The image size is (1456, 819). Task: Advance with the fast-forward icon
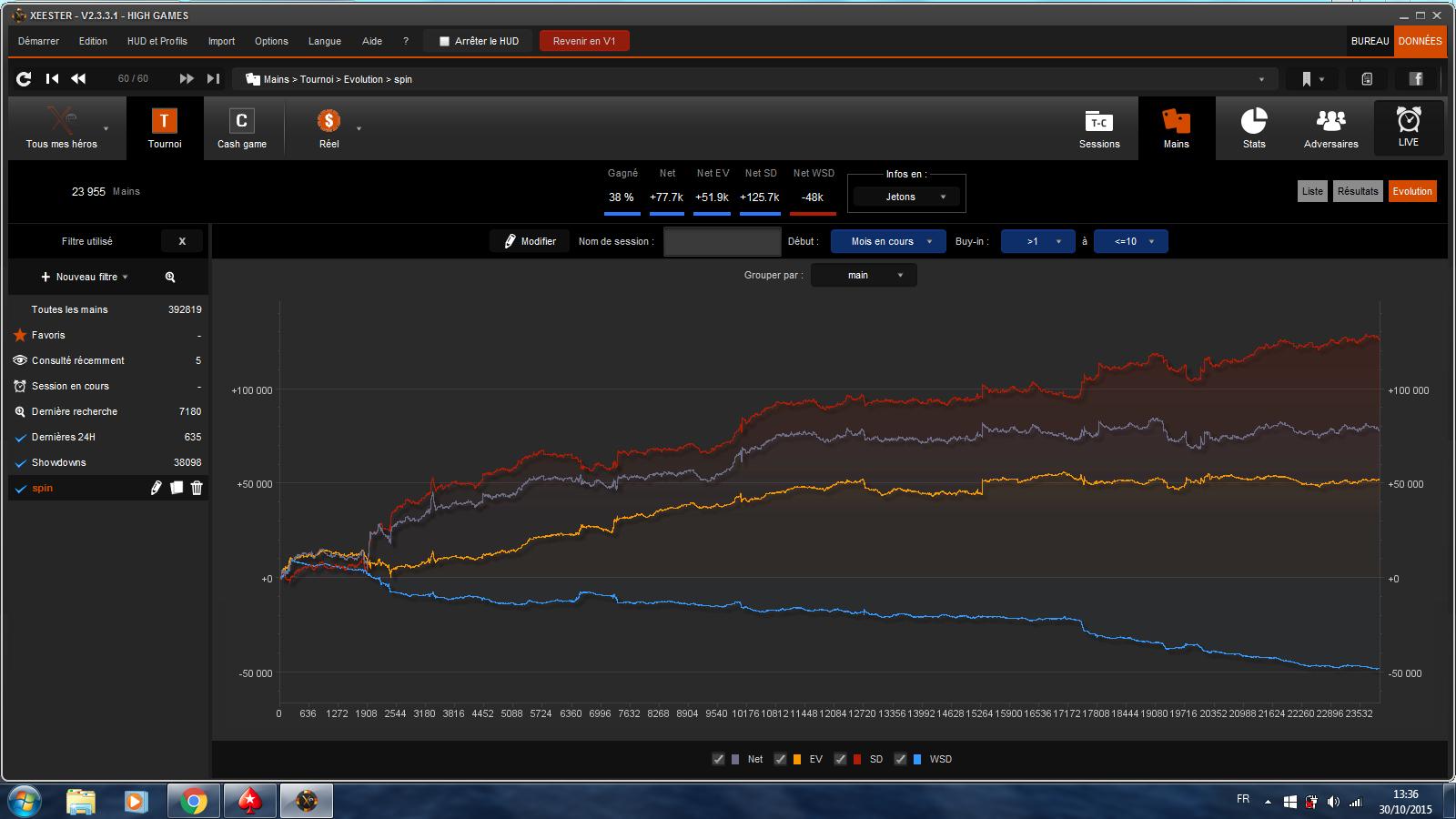point(187,79)
